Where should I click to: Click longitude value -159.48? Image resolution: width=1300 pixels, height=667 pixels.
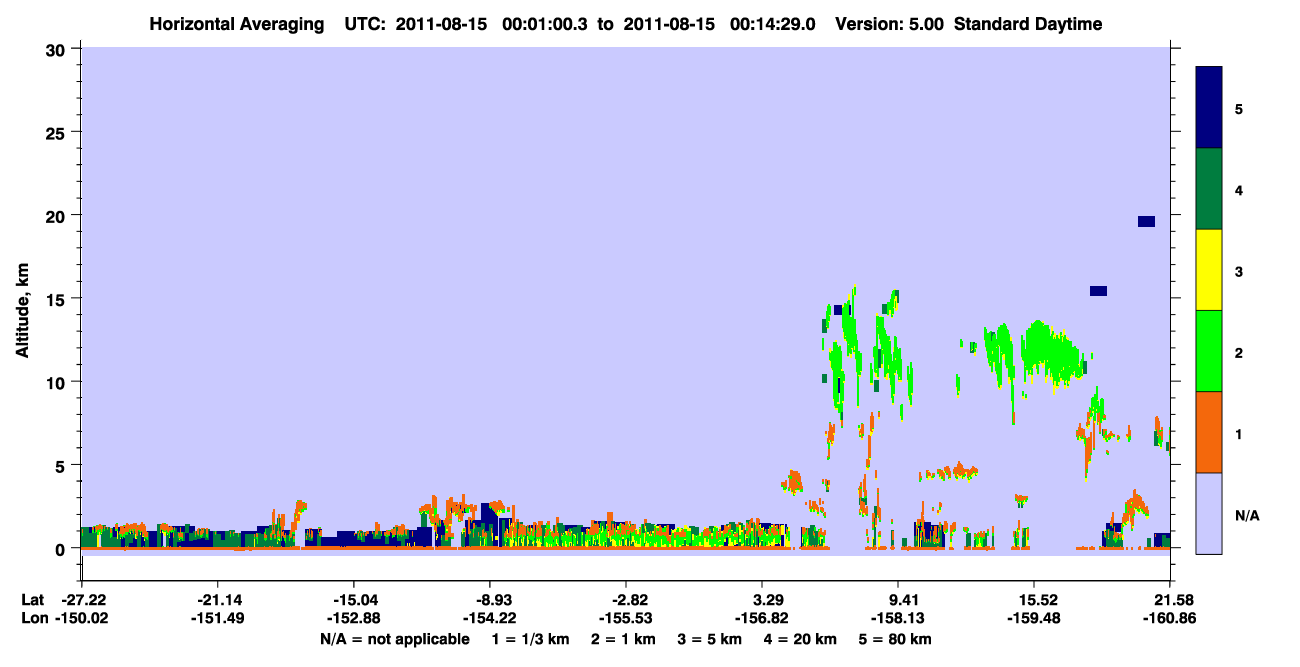1033,618
